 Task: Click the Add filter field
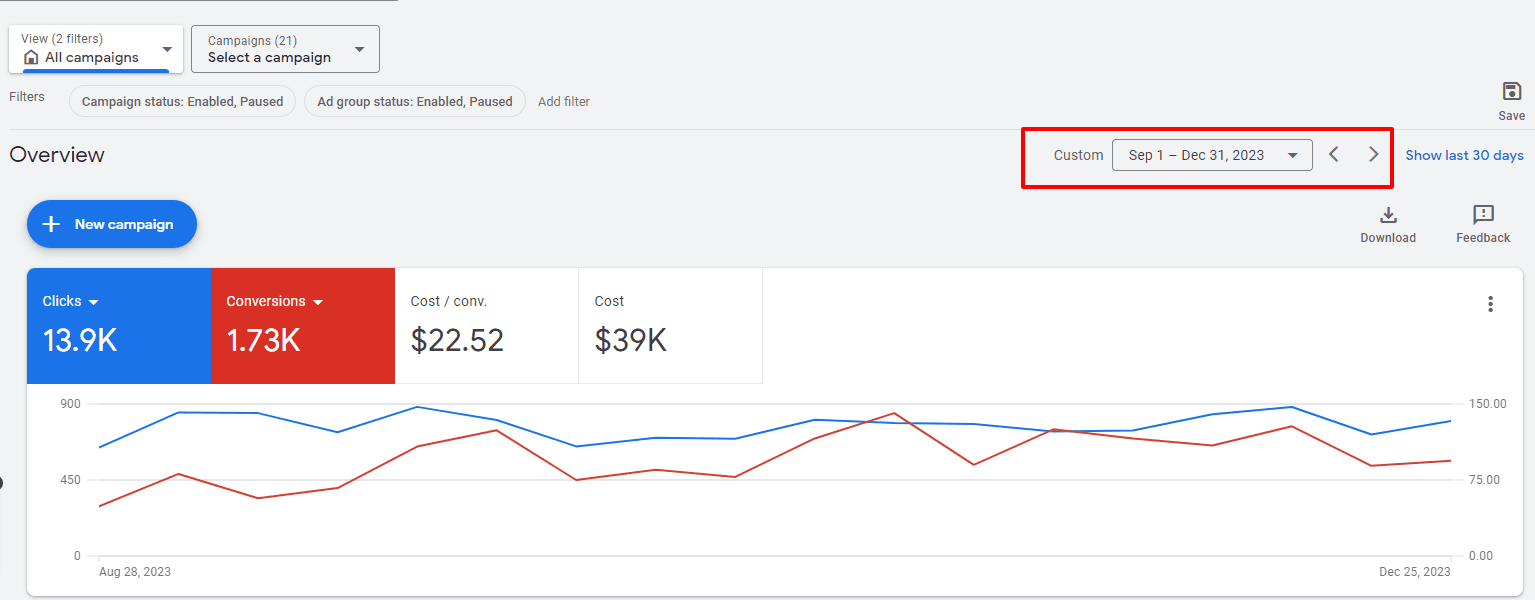pyautogui.click(x=564, y=101)
